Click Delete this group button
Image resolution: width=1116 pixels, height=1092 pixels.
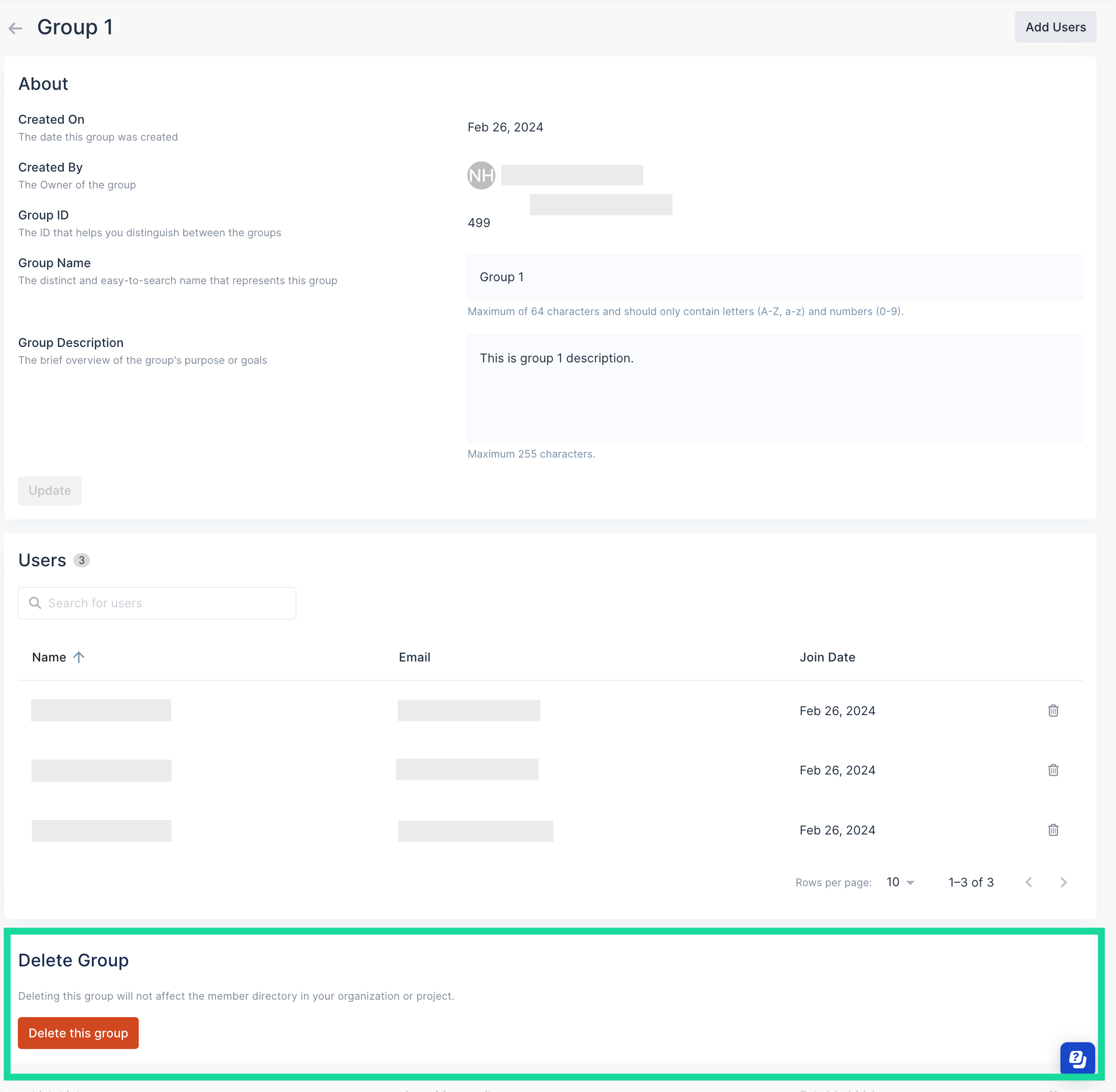tap(78, 1033)
